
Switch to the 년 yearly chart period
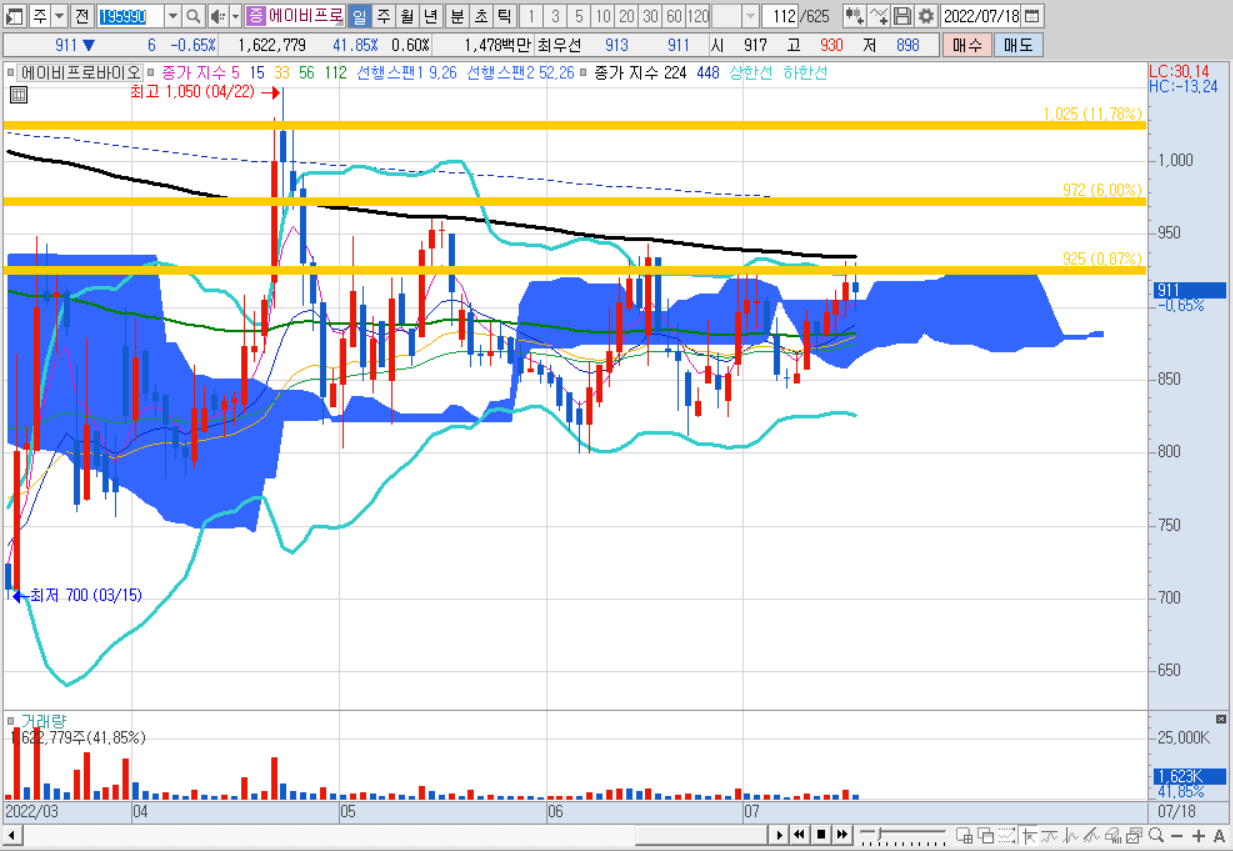(x=430, y=16)
